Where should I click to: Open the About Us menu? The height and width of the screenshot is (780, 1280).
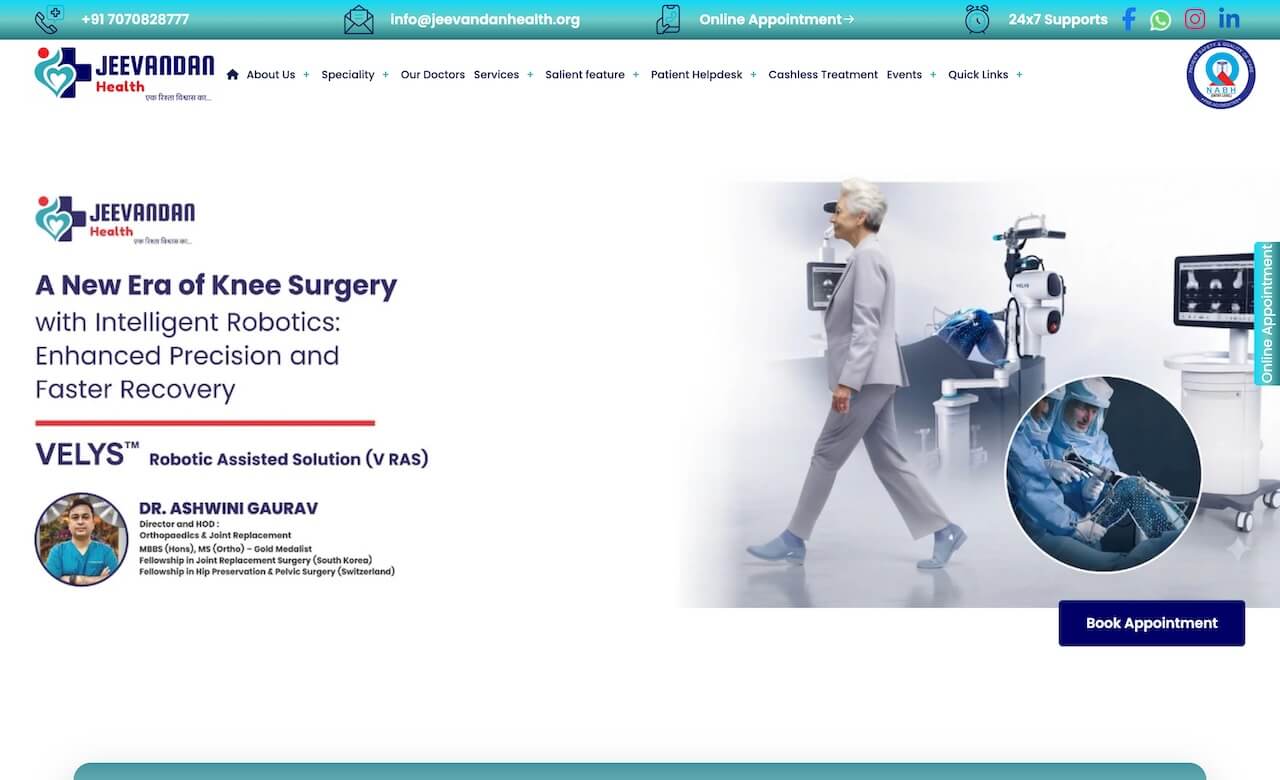tap(271, 75)
